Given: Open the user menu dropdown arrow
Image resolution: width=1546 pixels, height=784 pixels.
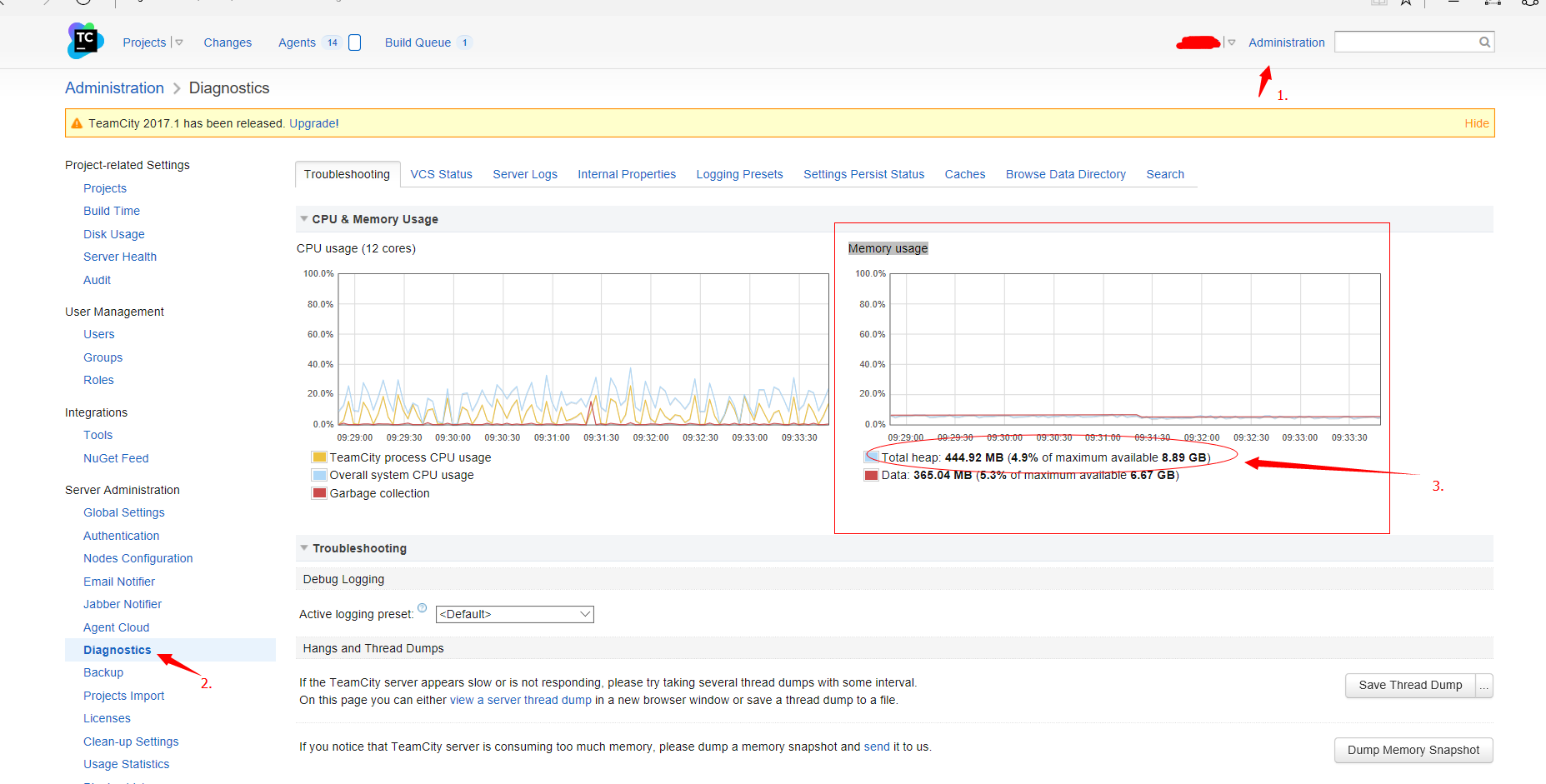Looking at the screenshot, I should [1231, 42].
